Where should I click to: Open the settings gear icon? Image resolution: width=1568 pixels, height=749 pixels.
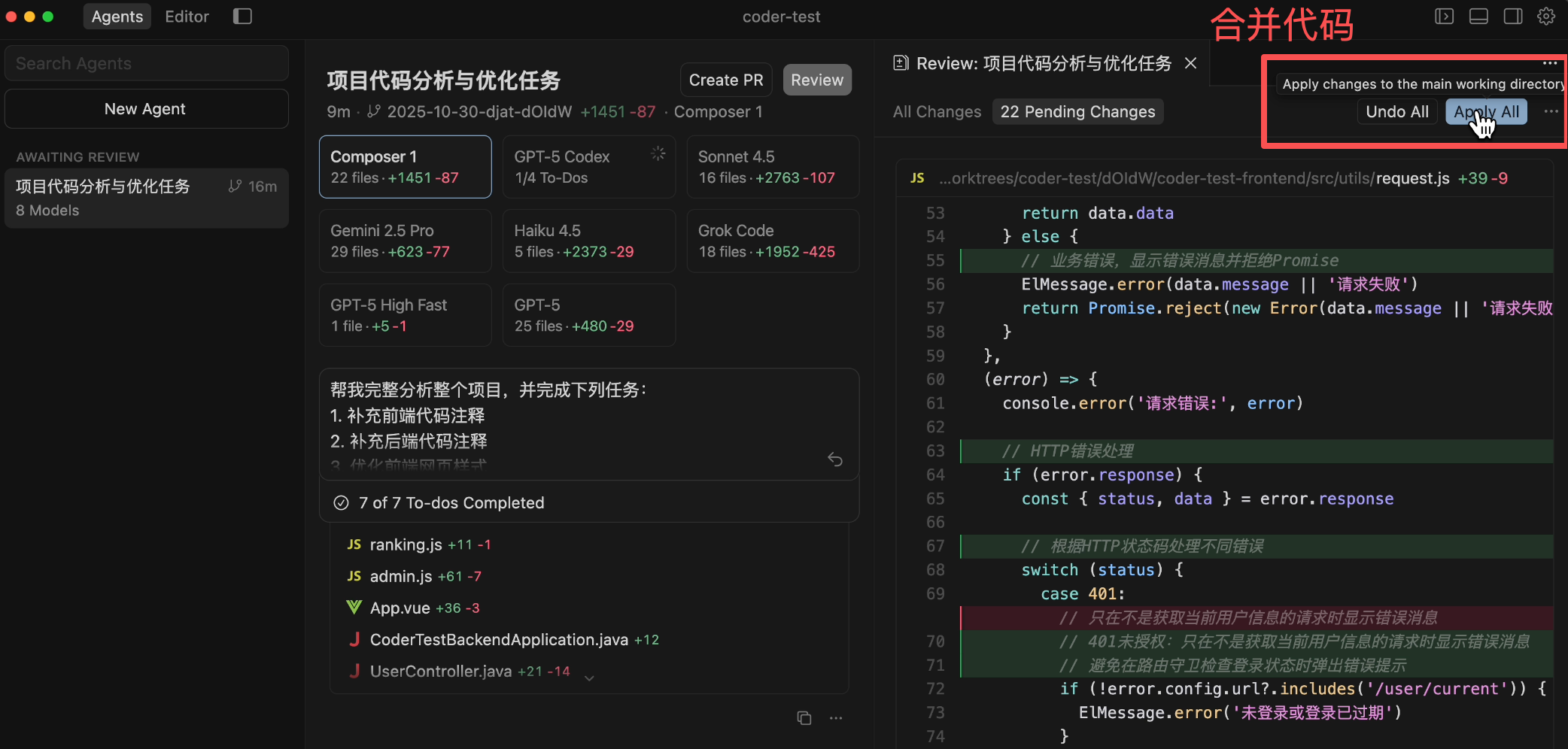tap(1546, 17)
